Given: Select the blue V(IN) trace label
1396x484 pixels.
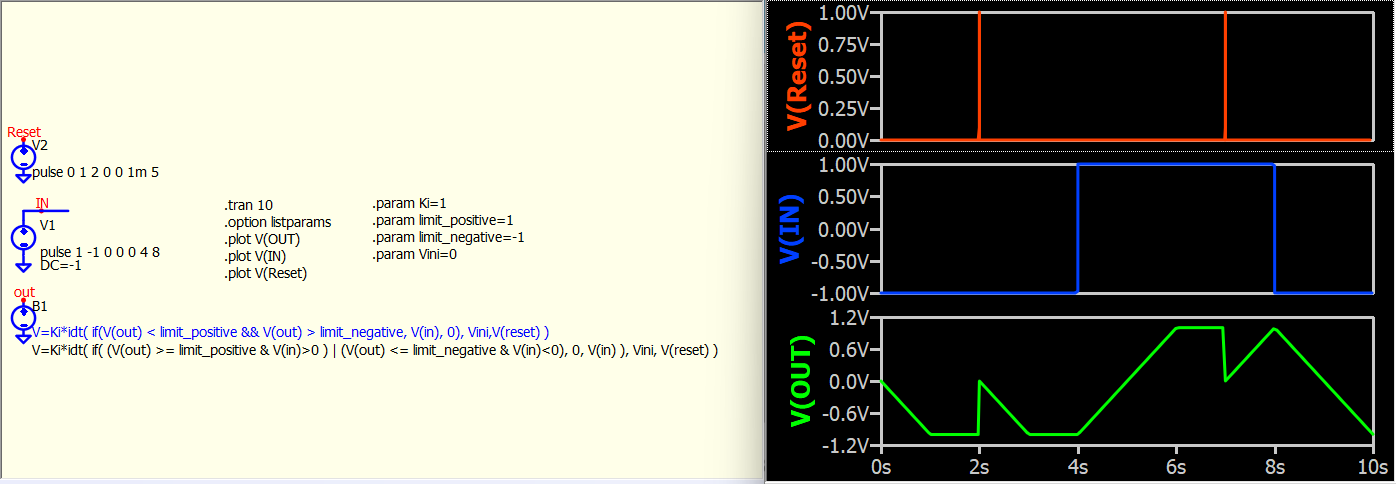Looking at the screenshot, I should [797, 229].
